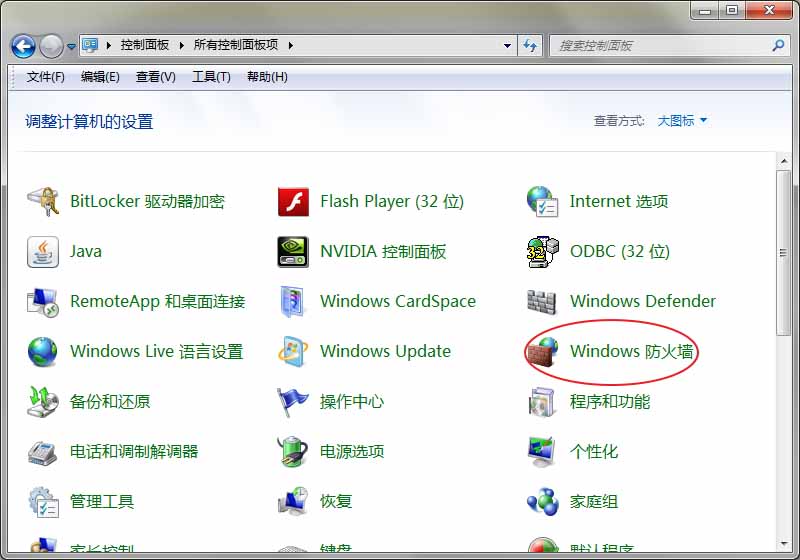Open the 程序和功能 label
The width and height of the screenshot is (800, 560).
610,401
